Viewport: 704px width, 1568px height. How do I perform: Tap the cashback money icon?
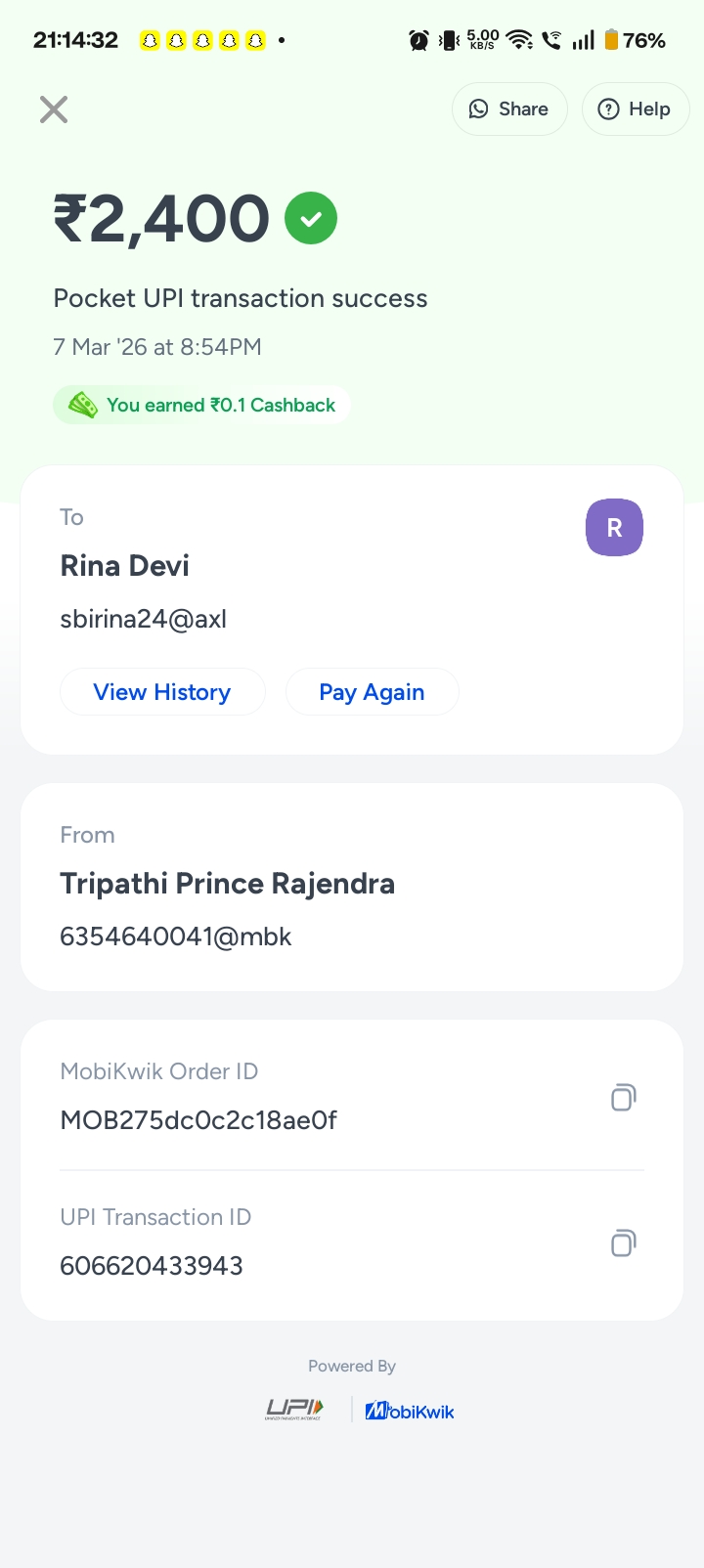(x=83, y=405)
